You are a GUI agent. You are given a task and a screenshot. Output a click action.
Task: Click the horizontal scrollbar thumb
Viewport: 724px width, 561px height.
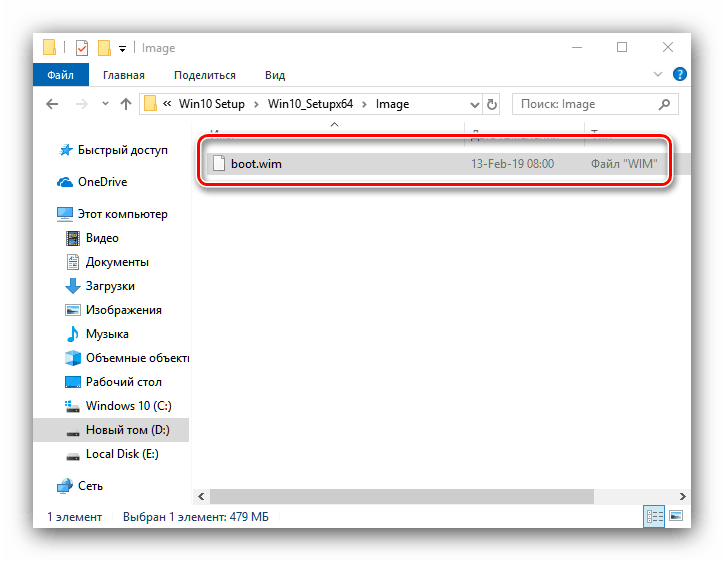[402, 497]
